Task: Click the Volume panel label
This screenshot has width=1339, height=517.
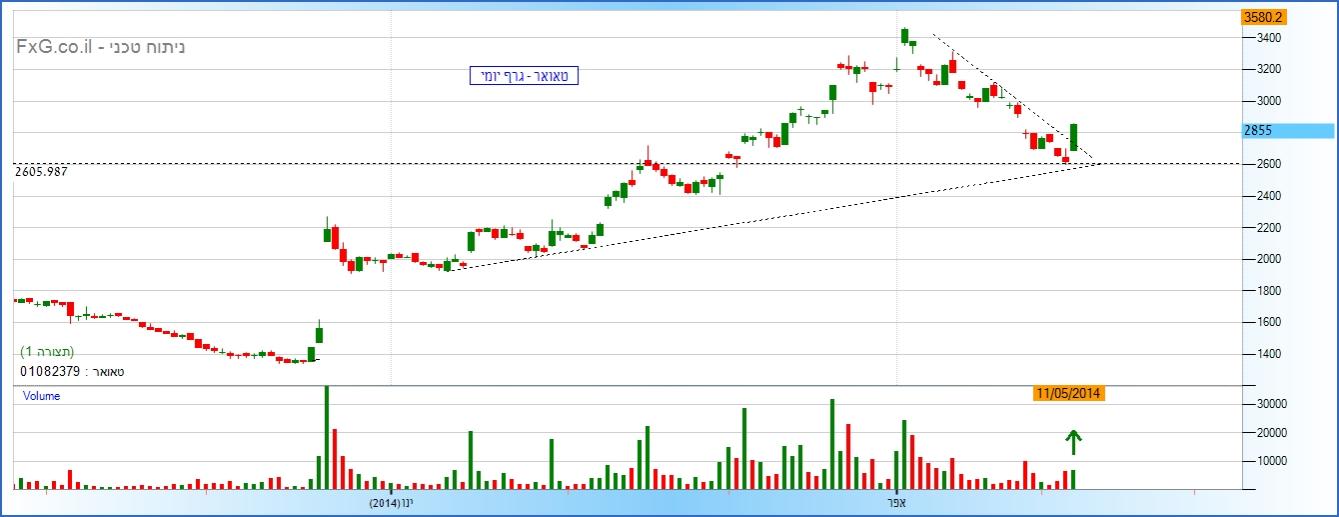Action: [x=42, y=396]
